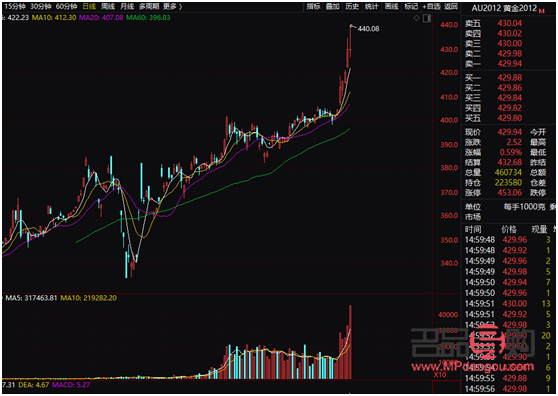This screenshot has height=396, width=558.
Task: Click the 涨停 value 453.06
Action: 510,192
